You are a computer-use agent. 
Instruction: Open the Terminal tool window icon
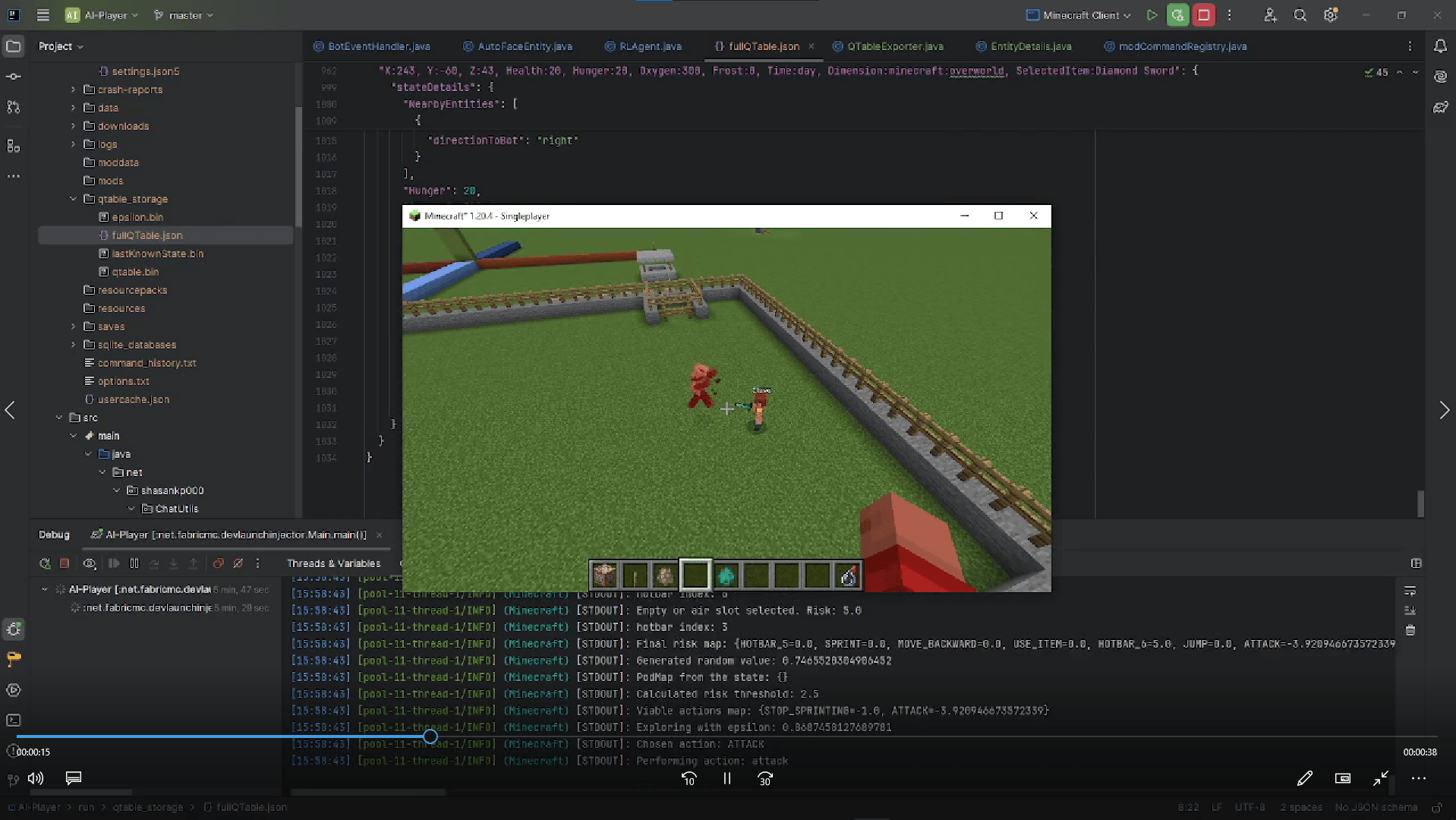(x=14, y=721)
